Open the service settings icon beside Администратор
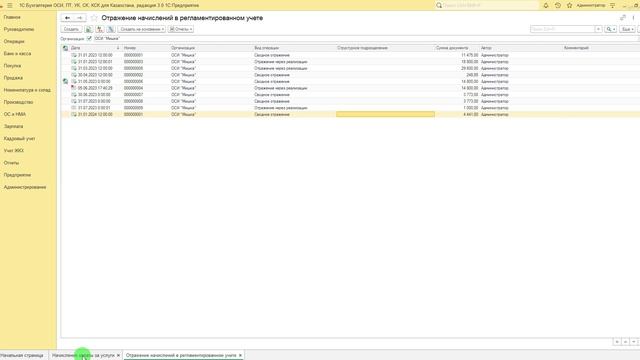The height and width of the screenshot is (360, 640). point(613,5)
